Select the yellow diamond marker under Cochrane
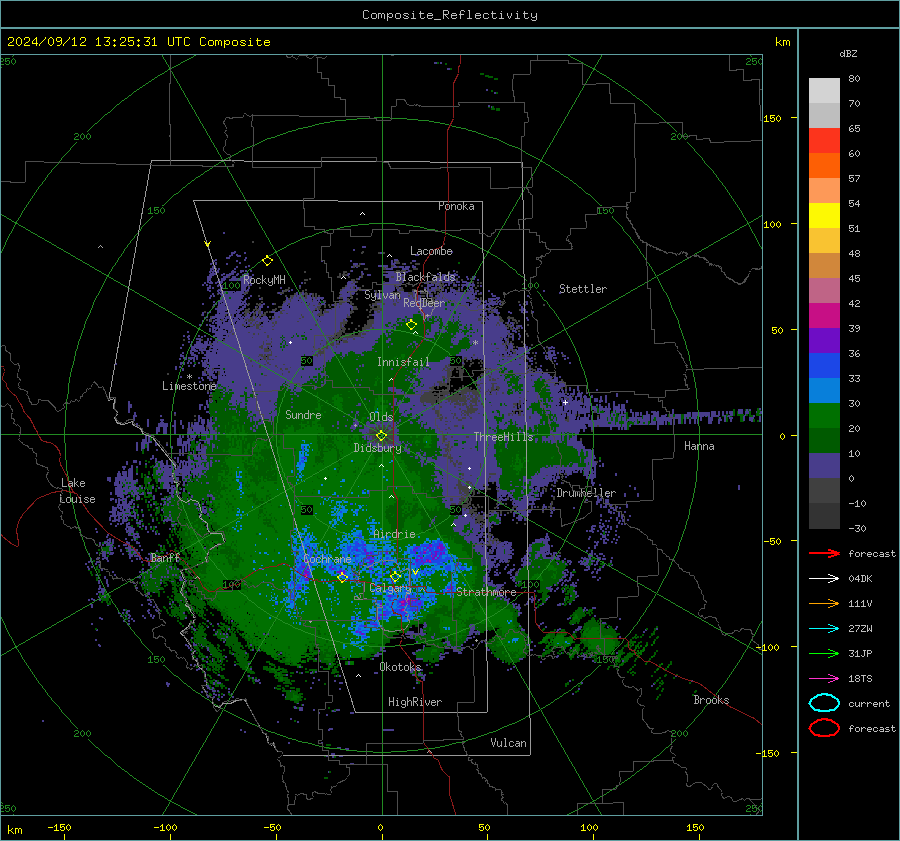900x841 pixels. click(342, 577)
